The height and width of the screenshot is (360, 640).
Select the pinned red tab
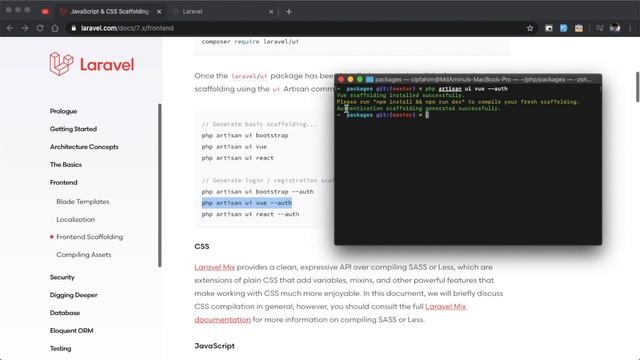(x=45, y=12)
